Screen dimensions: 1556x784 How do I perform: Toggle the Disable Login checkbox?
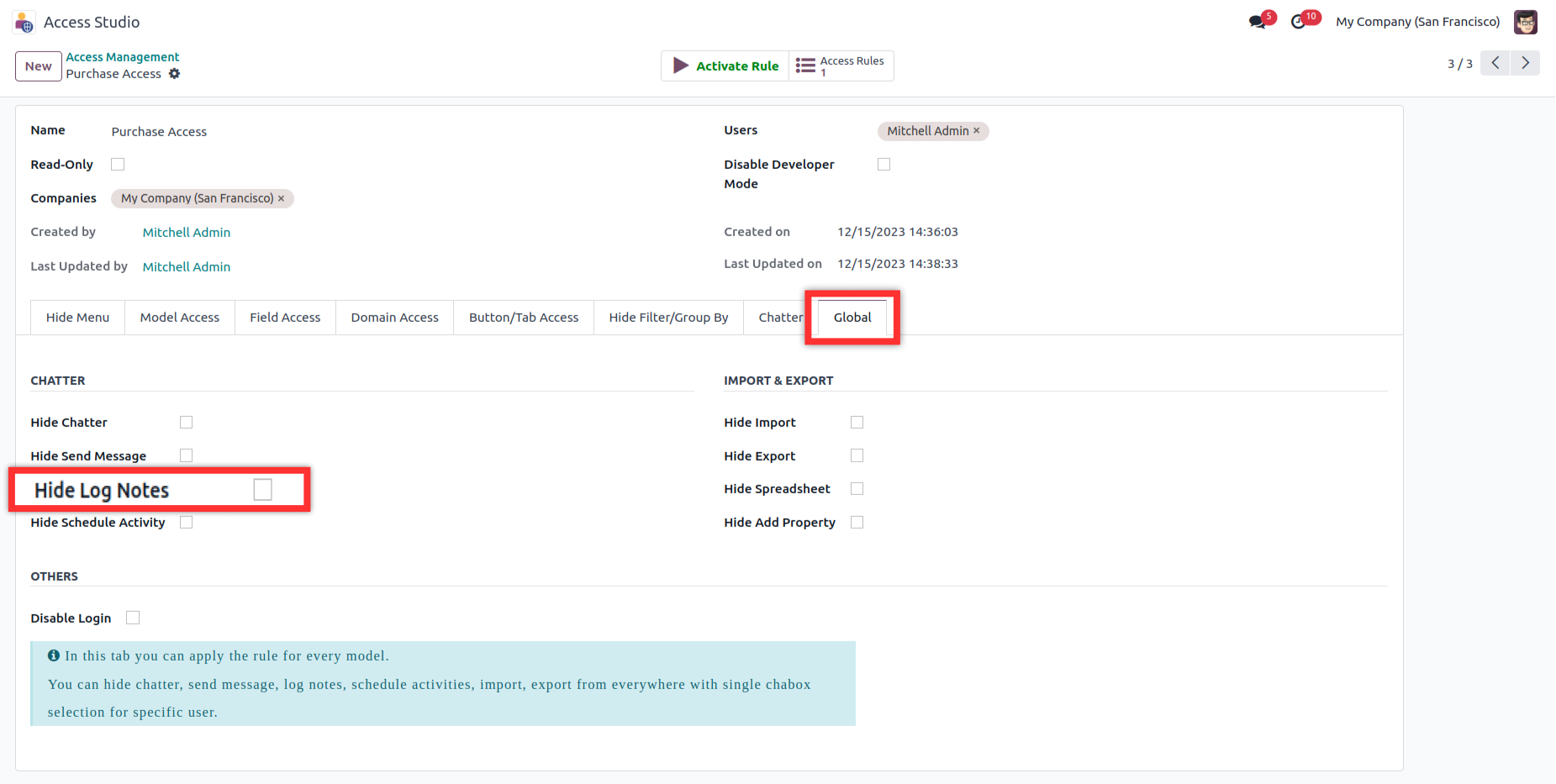pos(133,618)
